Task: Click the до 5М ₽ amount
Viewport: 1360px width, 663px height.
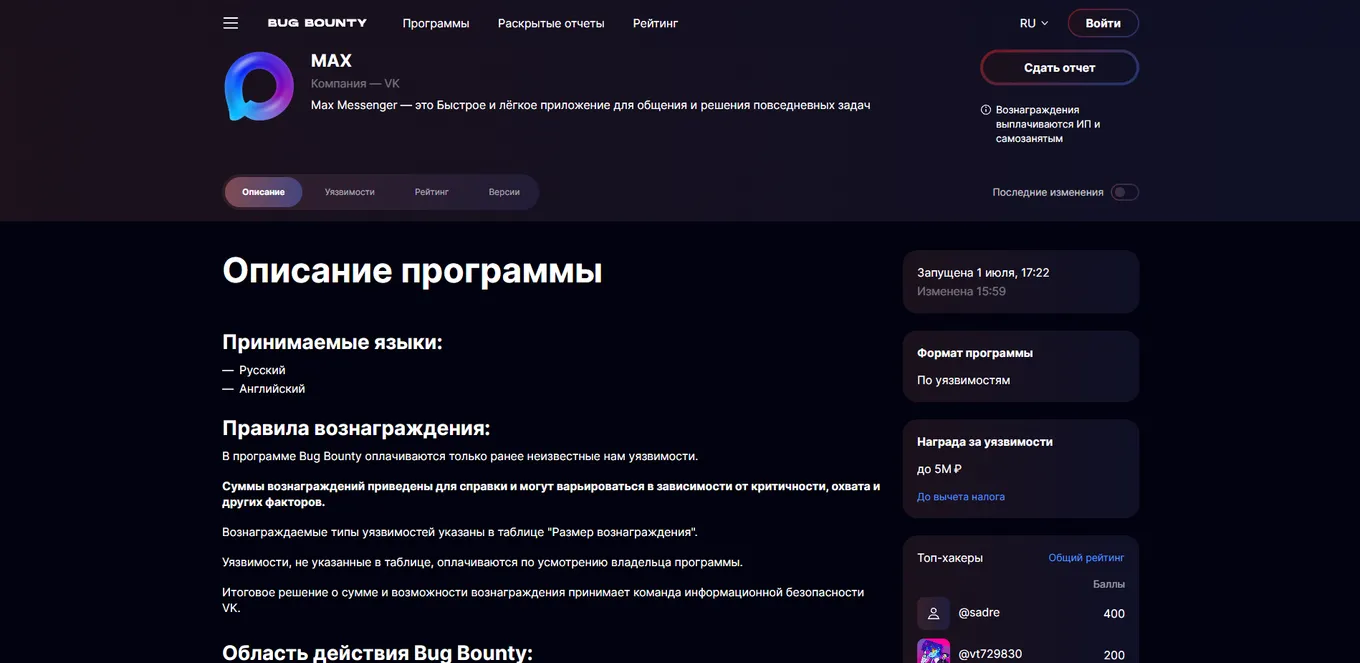Action: 939,469
